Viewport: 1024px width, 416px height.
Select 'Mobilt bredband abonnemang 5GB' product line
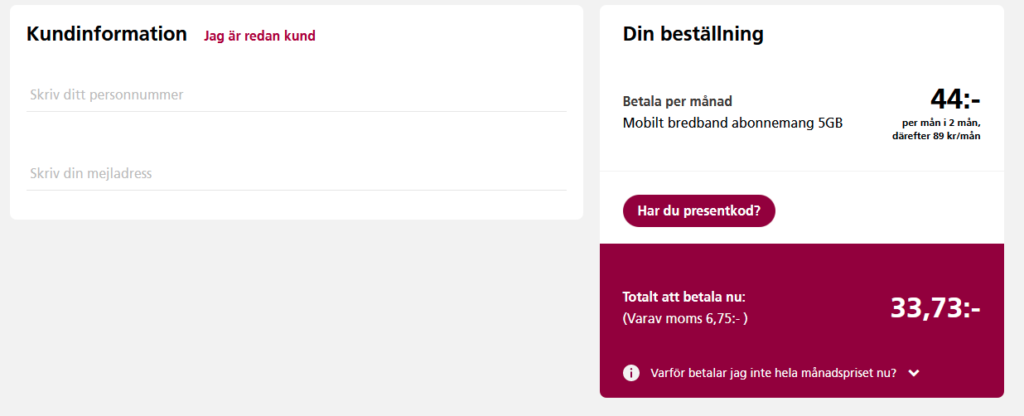click(x=733, y=123)
